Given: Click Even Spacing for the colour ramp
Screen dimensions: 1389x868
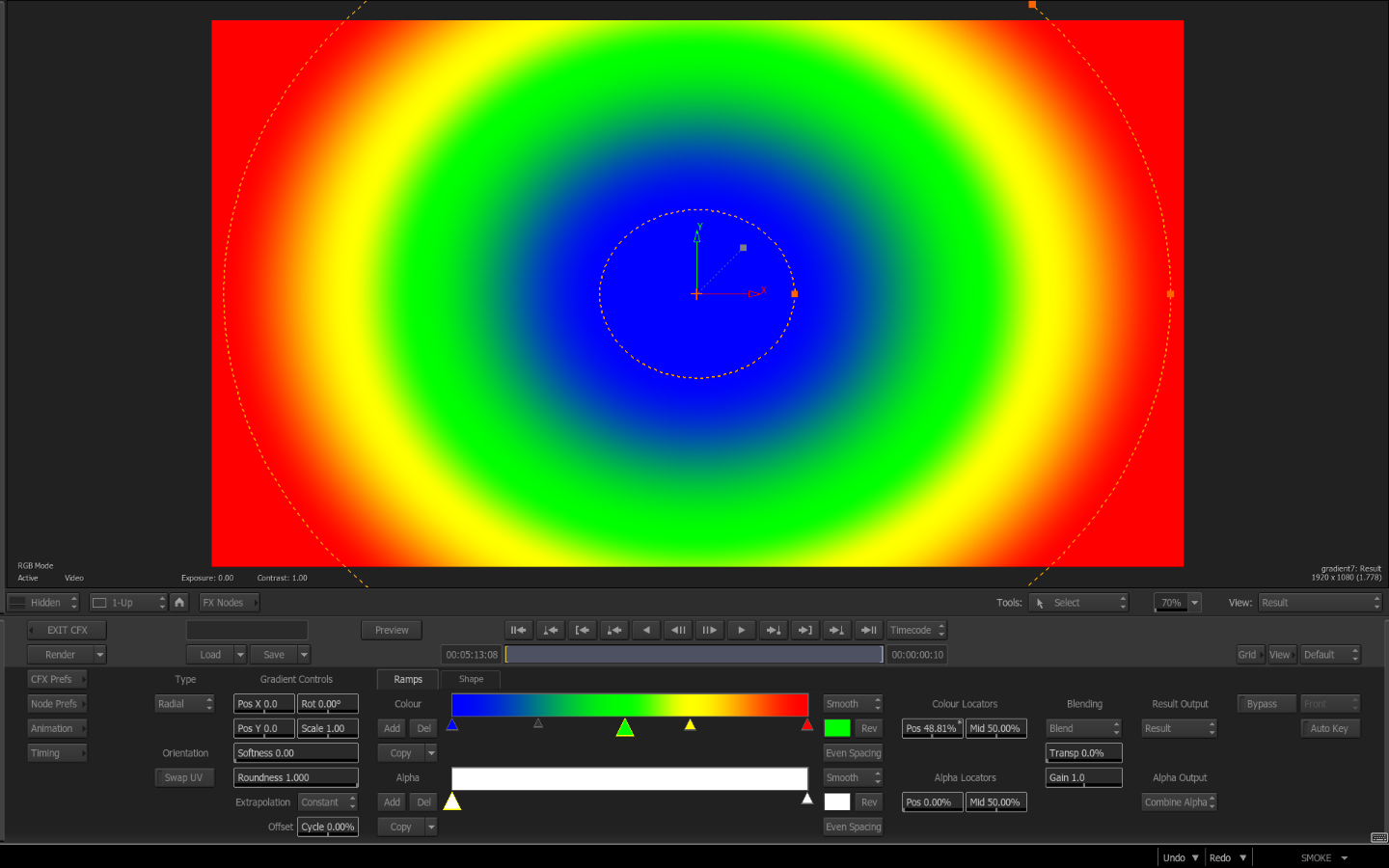Looking at the screenshot, I should click(853, 753).
